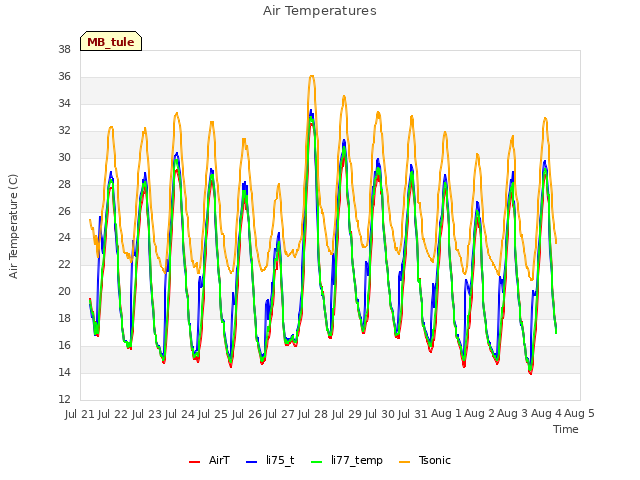Select the li75_t legend label
640x480 pixels.
[x=280, y=460]
